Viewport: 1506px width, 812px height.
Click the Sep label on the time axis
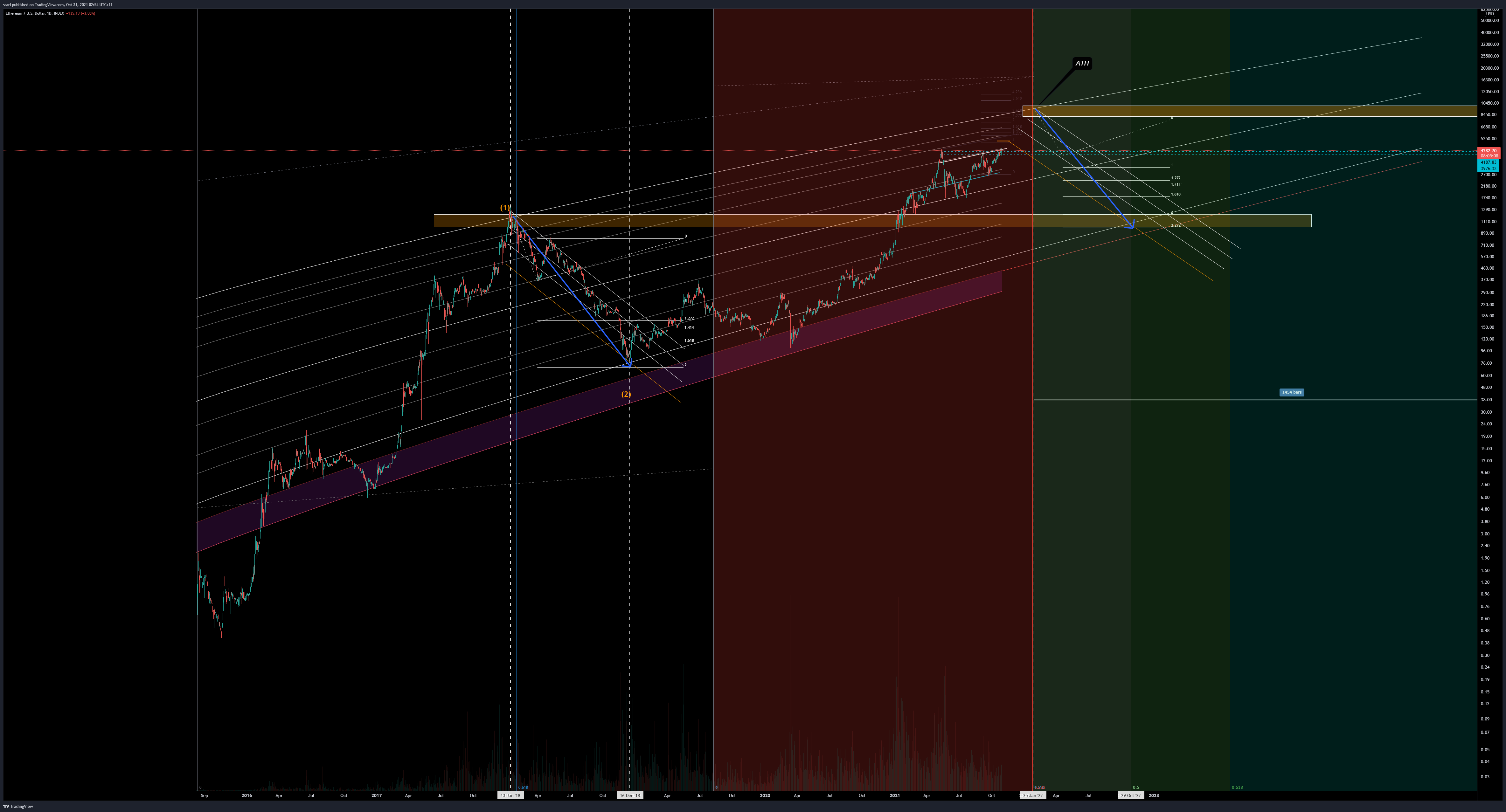[x=204, y=795]
